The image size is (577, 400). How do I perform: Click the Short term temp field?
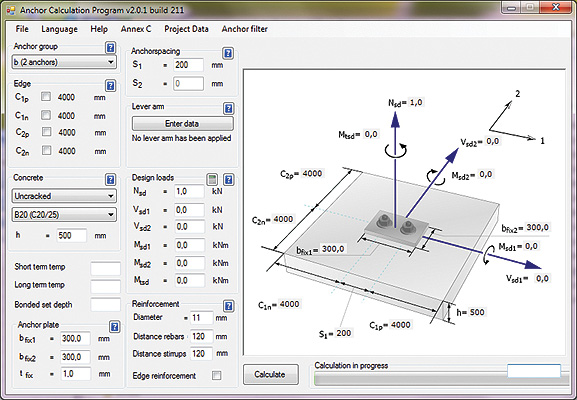click(x=106, y=268)
